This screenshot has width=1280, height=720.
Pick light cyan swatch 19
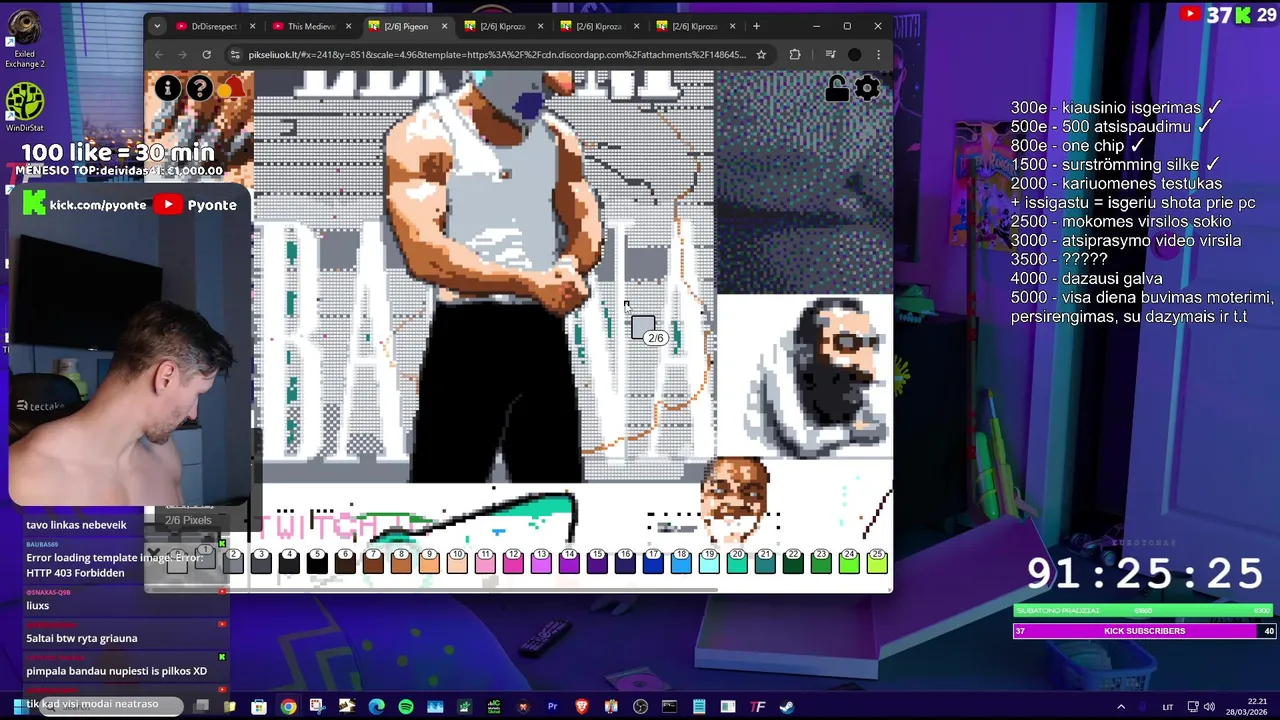pos(709,561)
